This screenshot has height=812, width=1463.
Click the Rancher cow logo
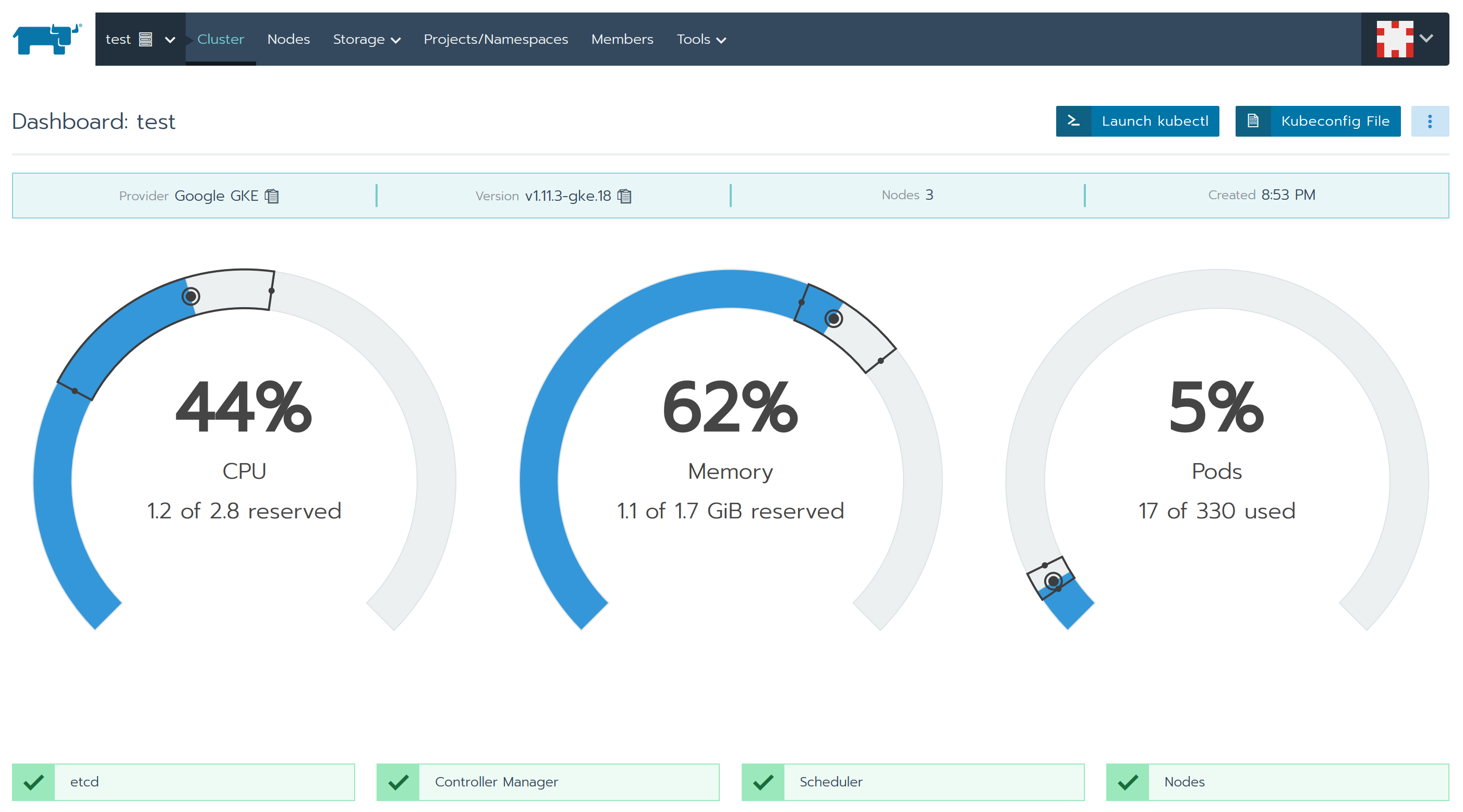[47, 39]
